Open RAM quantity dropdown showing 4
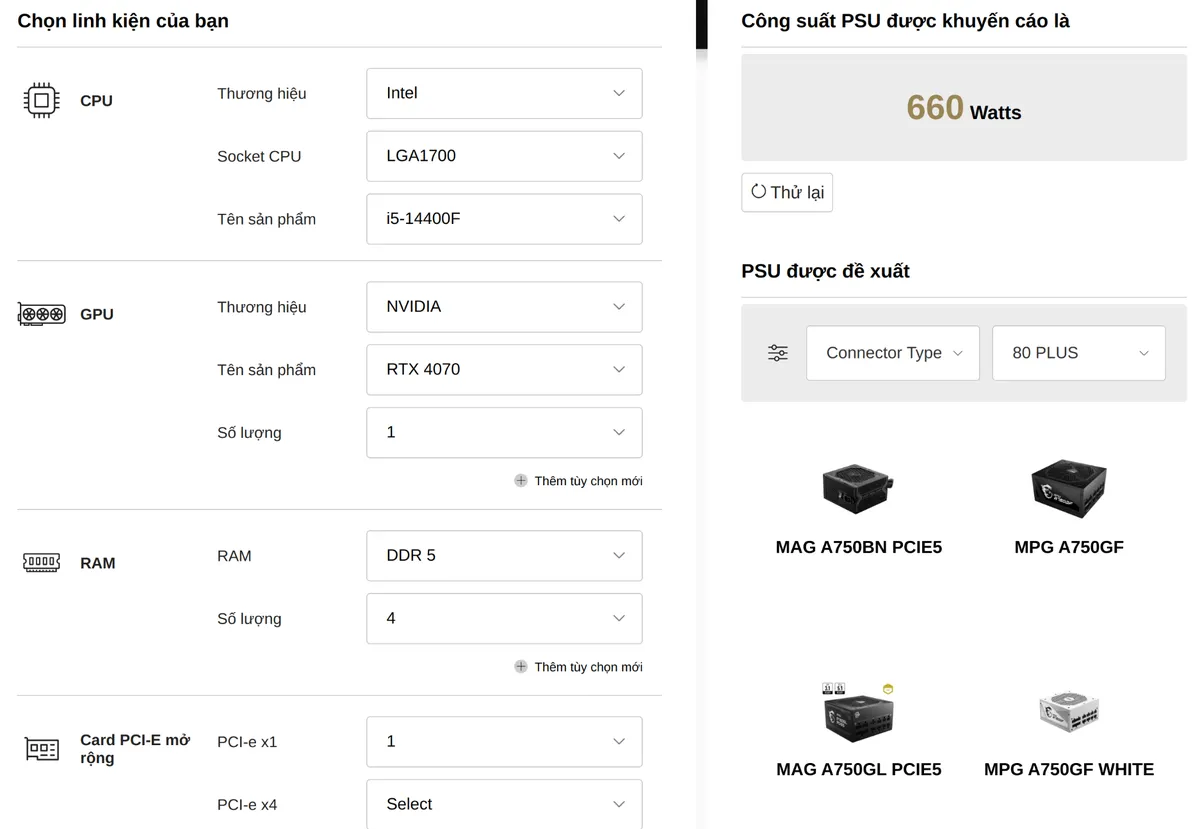 504,619
